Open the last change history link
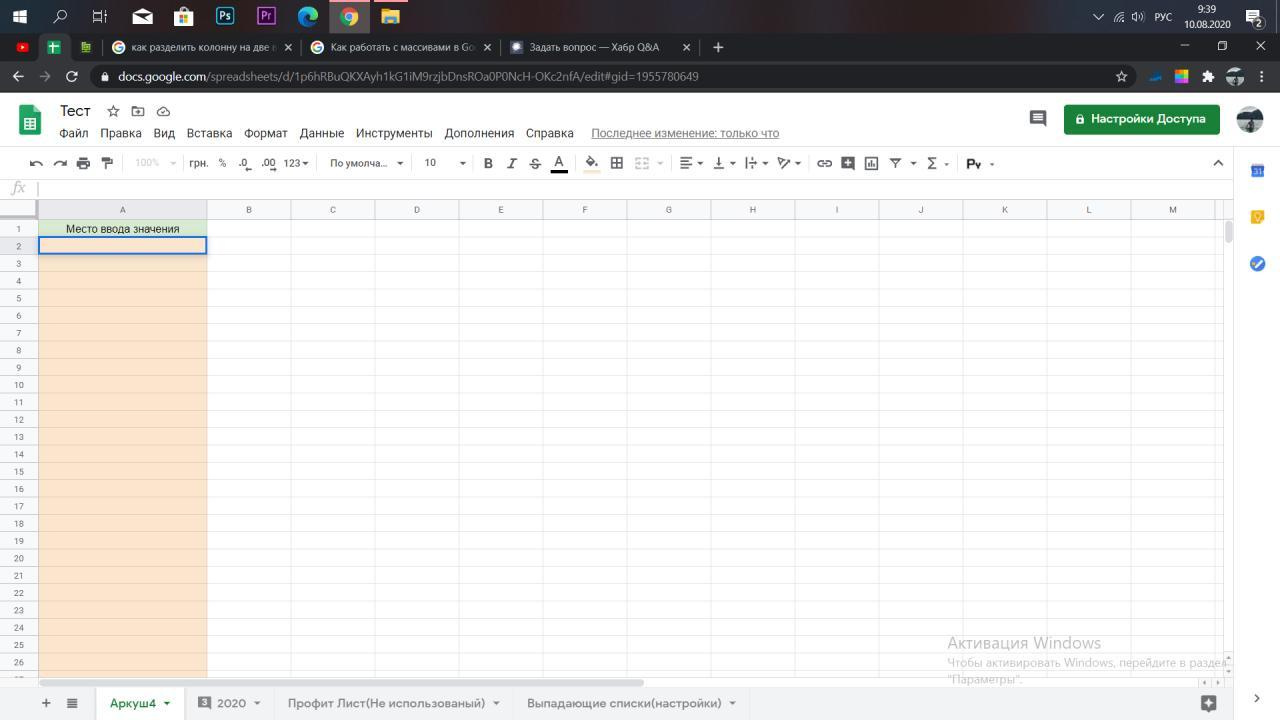 (685, 133)
